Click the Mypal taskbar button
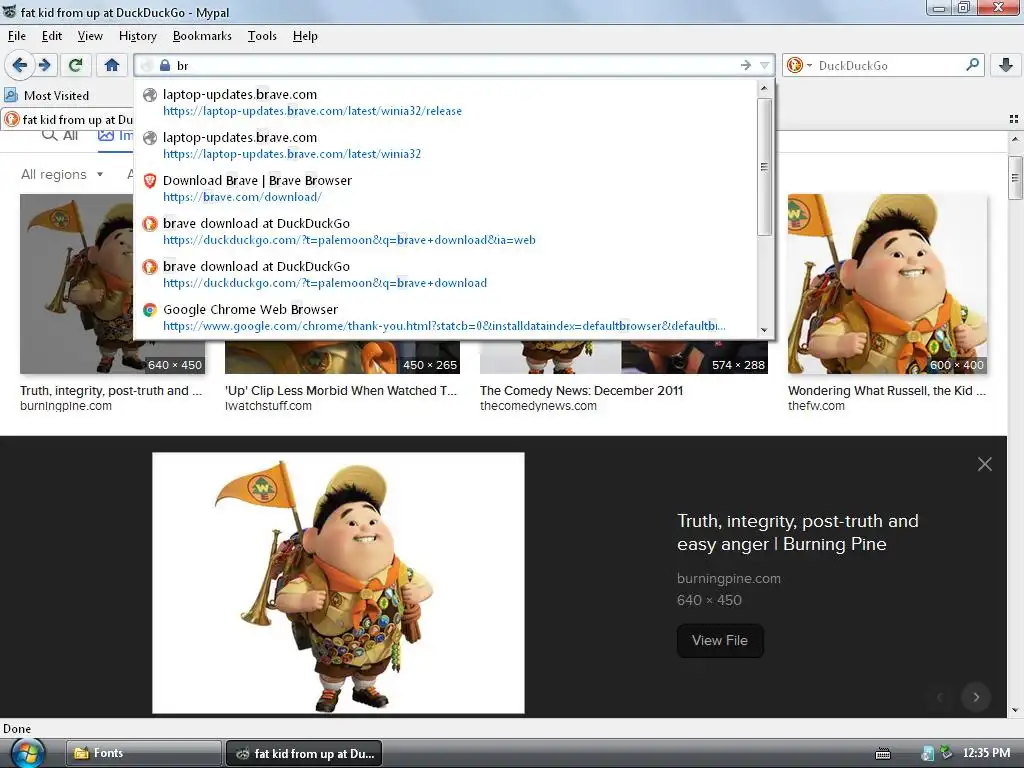The image size is (1024, 768). pyautogui.click(x=304, y=753)
